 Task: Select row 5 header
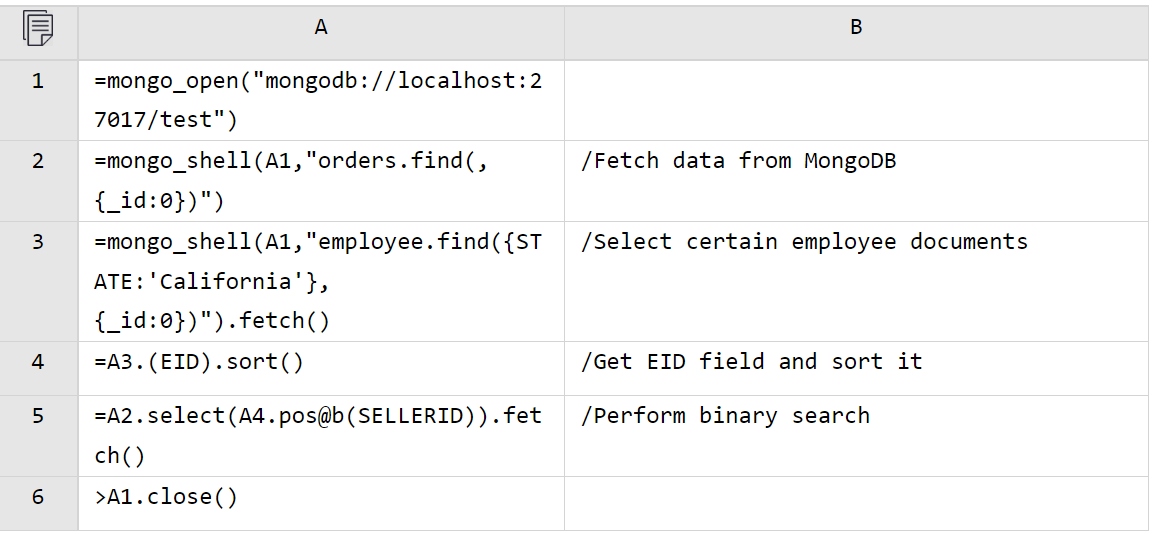38,415
